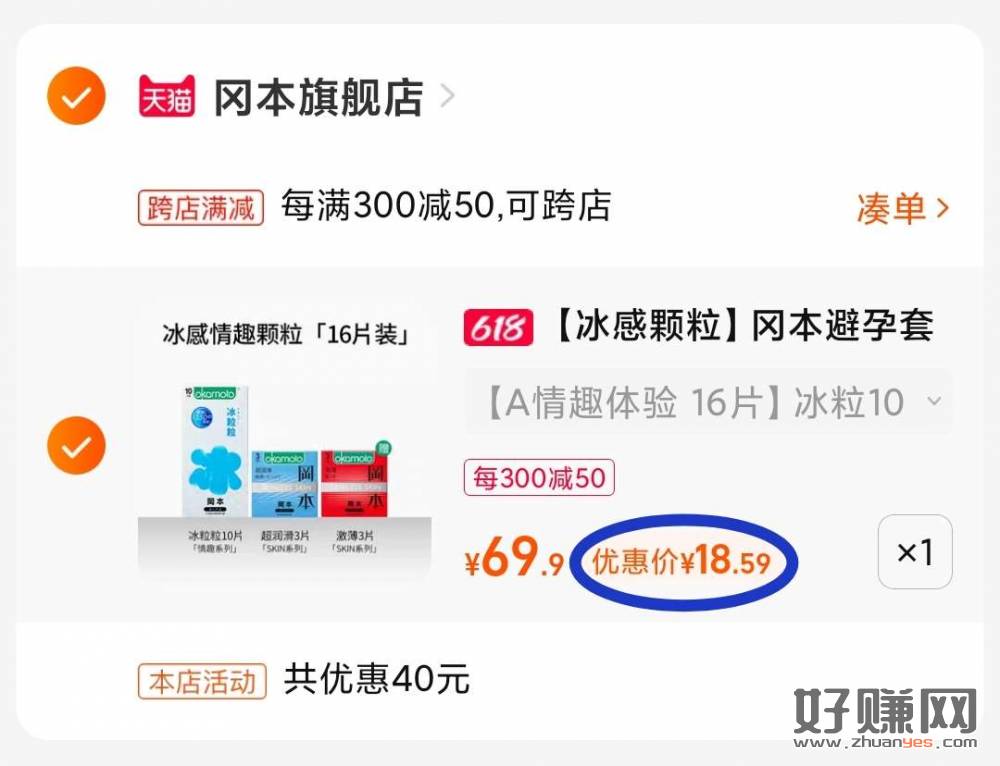Click the 优惠价¥18.59 discounted price label
The width and height of the screenshot is (1000, 766).
coord(682,562)
